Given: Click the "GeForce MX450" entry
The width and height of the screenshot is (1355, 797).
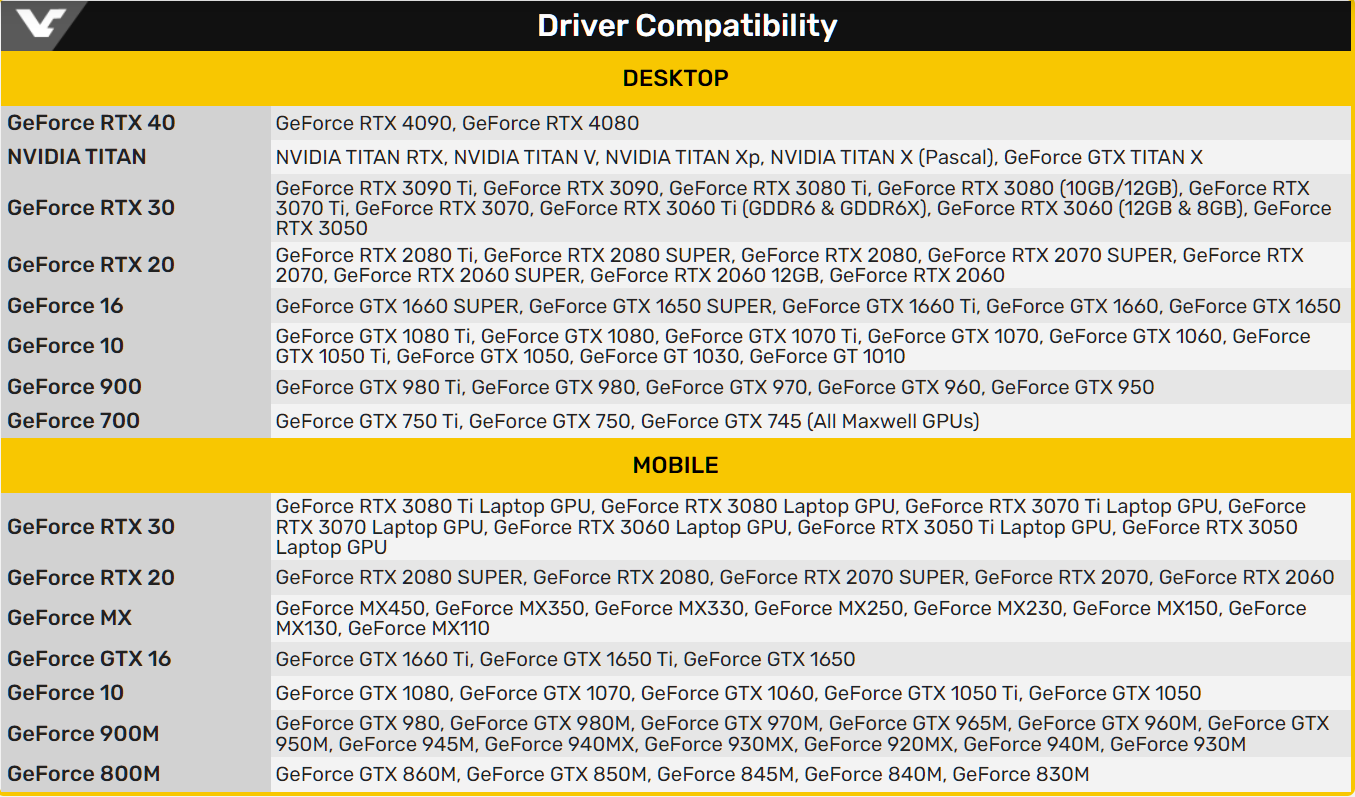Looking at the screenshot, I should [350, 608].
